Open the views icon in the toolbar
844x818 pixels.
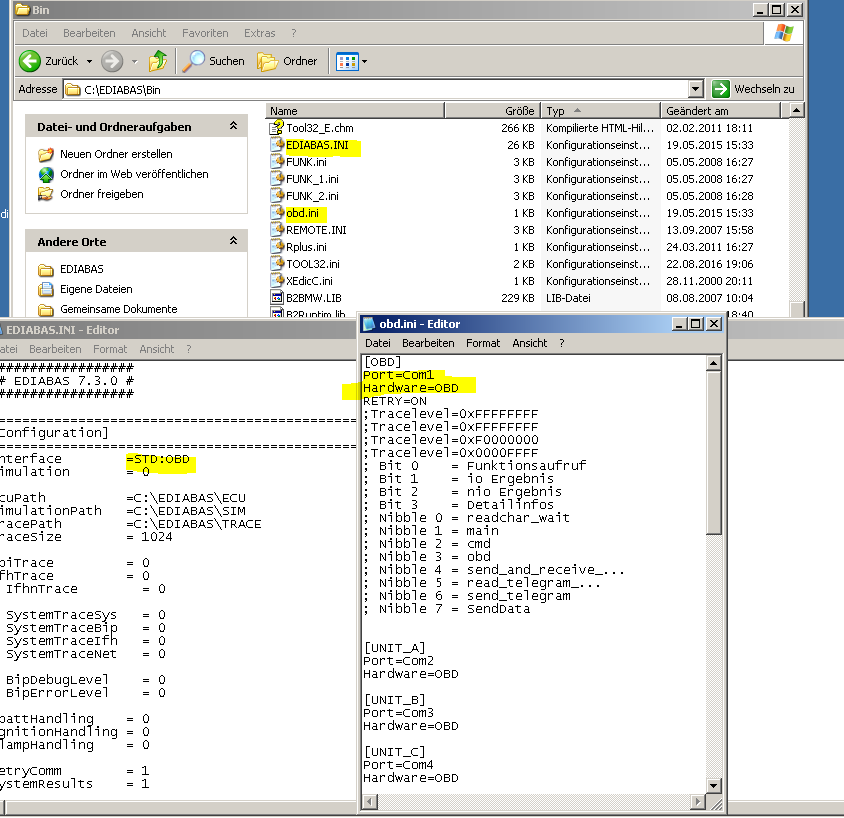[x=347, y=61]
